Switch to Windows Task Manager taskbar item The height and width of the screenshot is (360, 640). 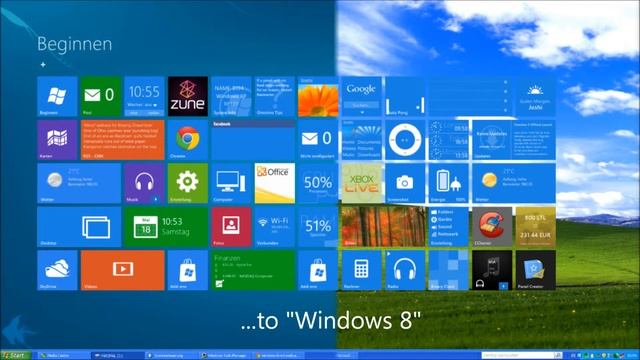[x=225, y=356]
